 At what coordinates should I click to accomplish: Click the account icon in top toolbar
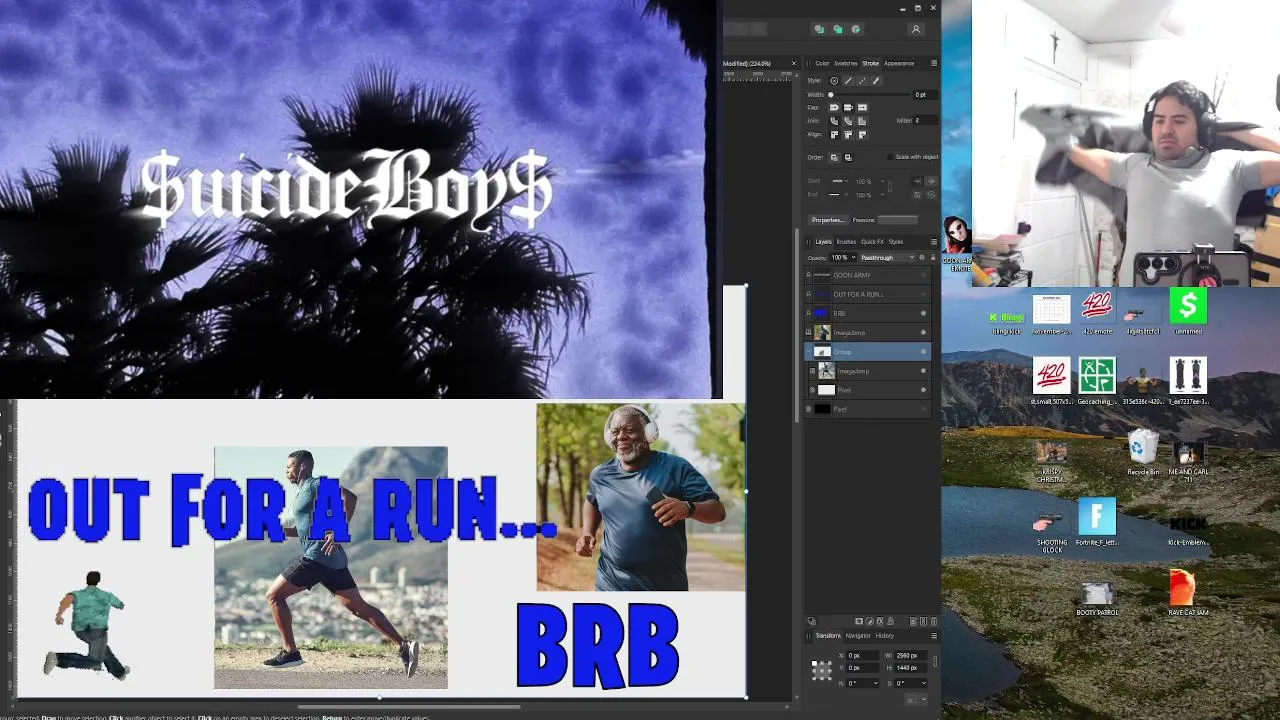coord(915,30)
